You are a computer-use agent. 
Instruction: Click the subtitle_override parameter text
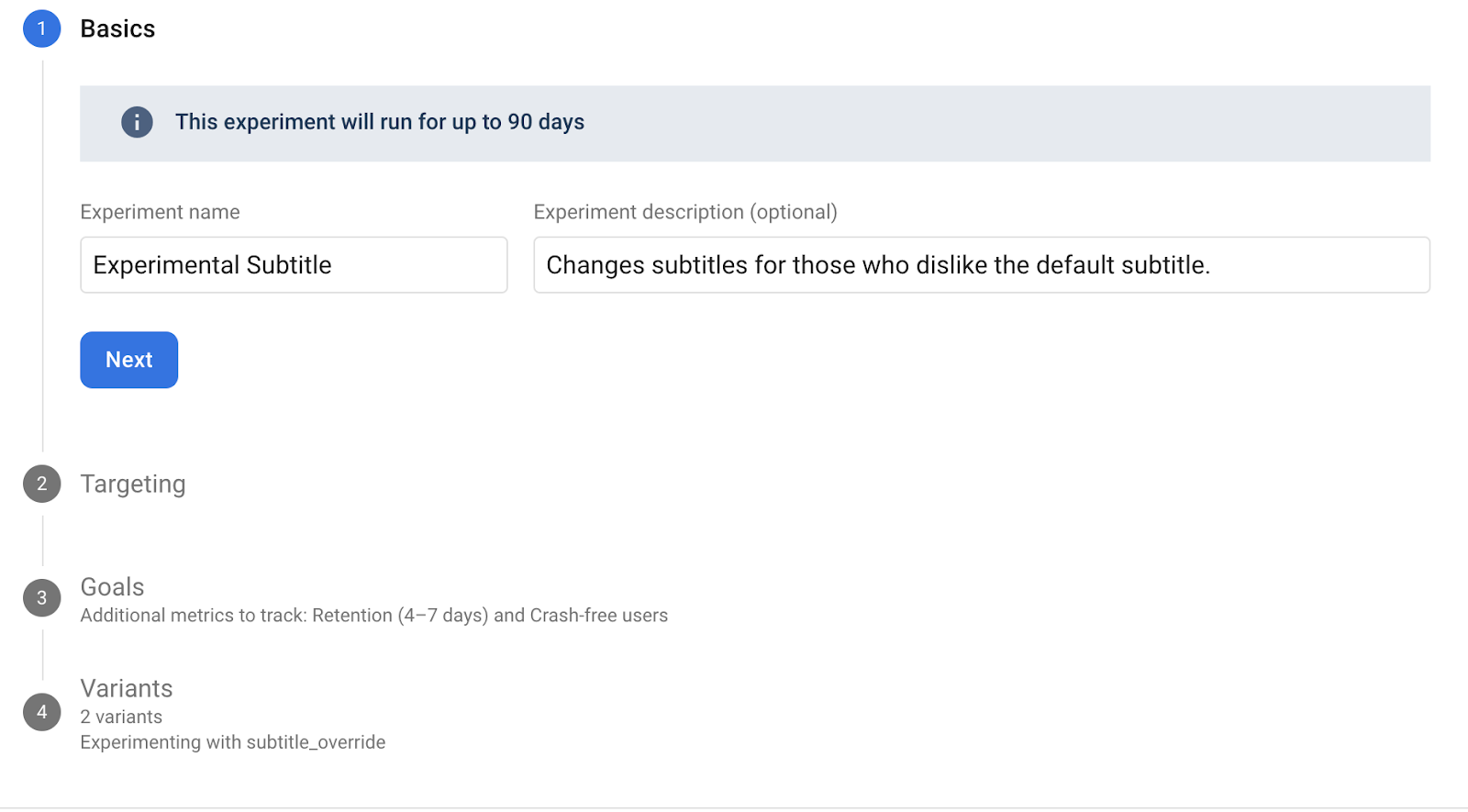[232, 741]
